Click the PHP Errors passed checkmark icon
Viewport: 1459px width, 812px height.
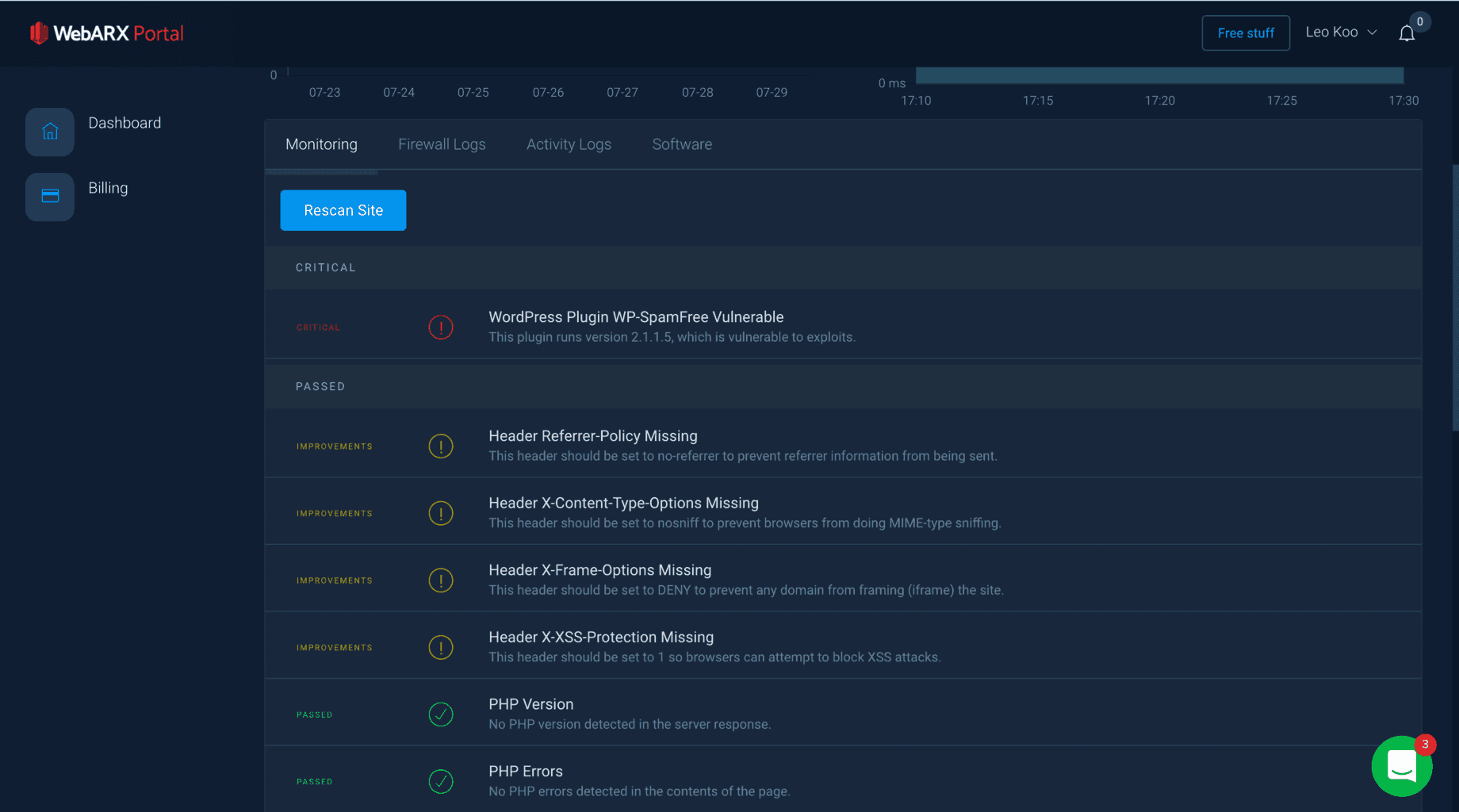tap(441, 782)
